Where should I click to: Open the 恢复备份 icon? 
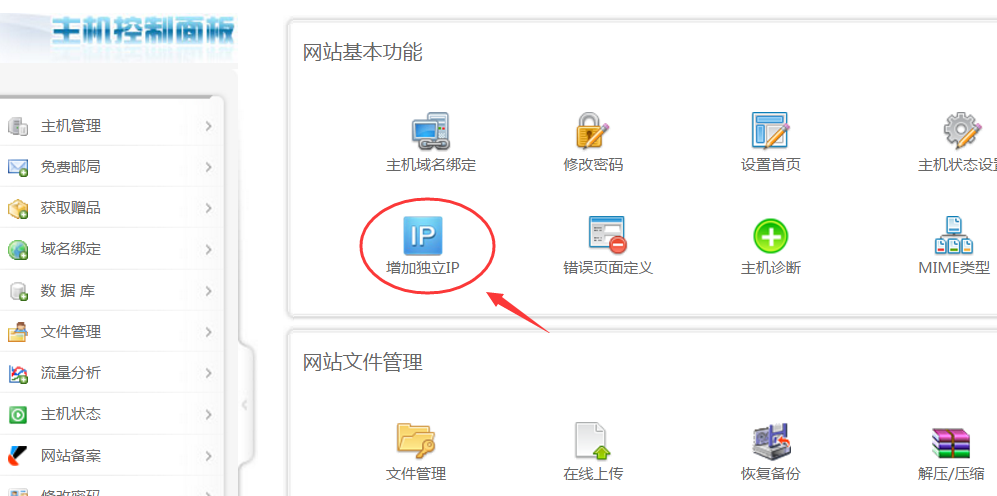770,441
